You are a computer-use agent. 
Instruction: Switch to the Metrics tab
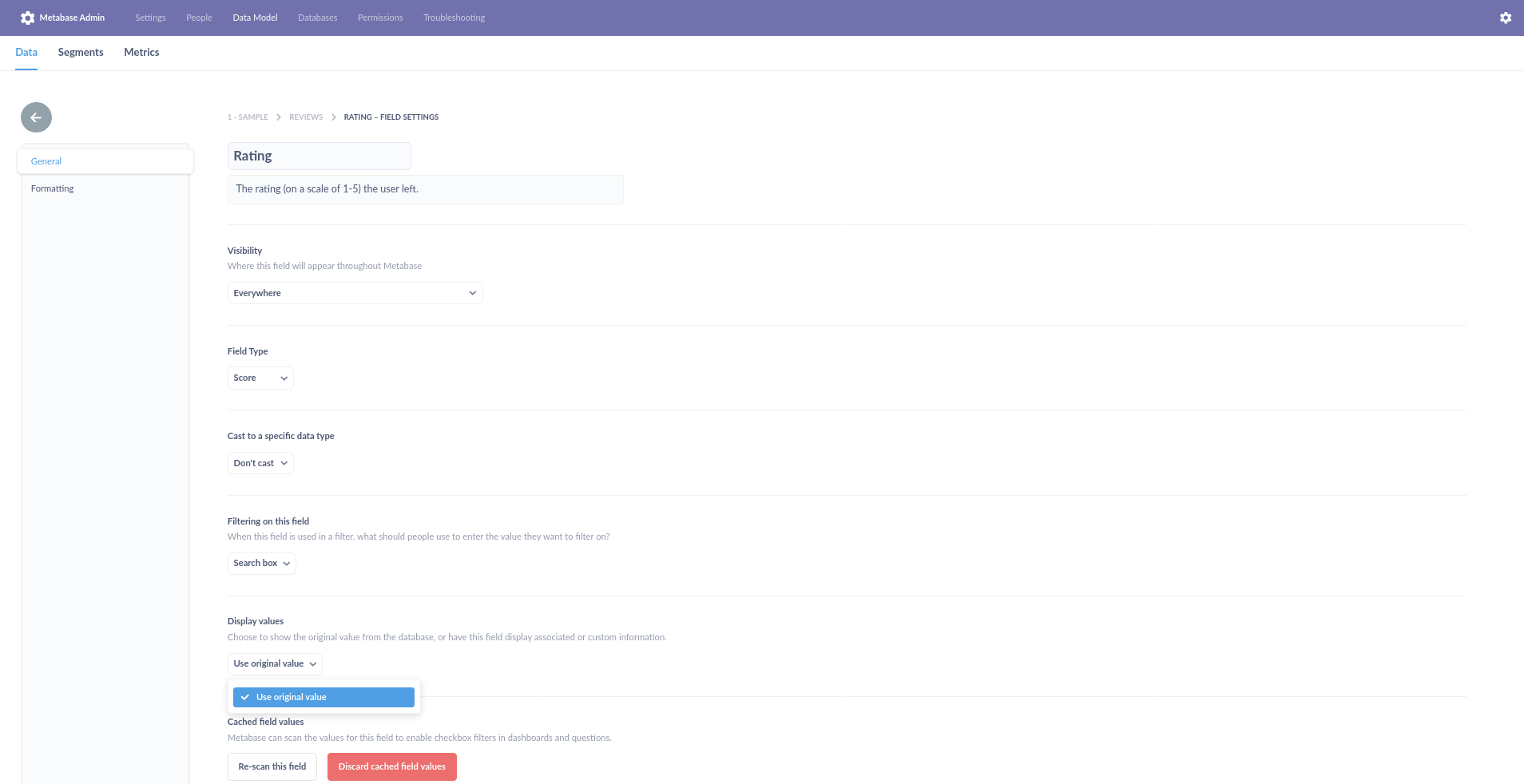point(141,52)
